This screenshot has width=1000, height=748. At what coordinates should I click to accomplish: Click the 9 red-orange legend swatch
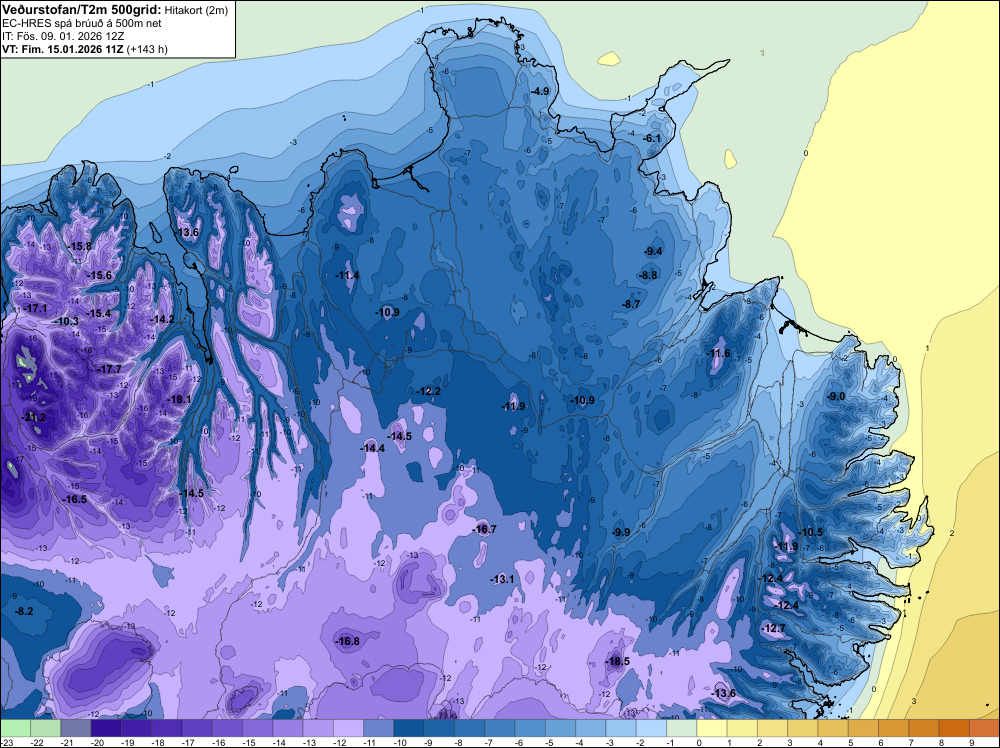click(x=985, y=728)
